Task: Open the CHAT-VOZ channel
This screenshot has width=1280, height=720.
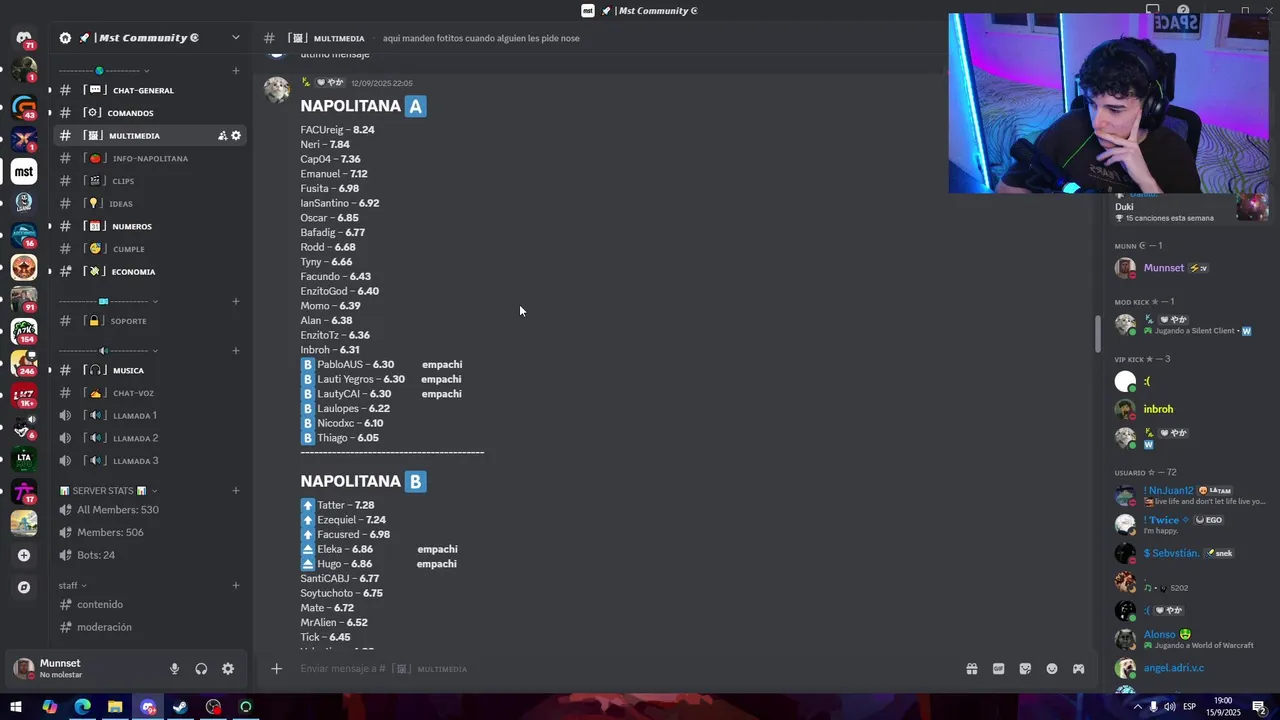Action: tap(150, 393)
